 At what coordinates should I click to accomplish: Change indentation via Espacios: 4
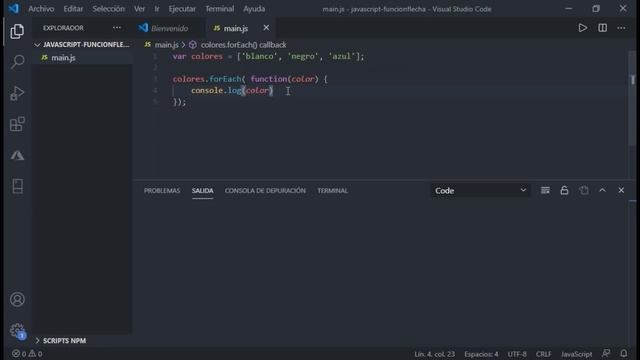point(481,354)
